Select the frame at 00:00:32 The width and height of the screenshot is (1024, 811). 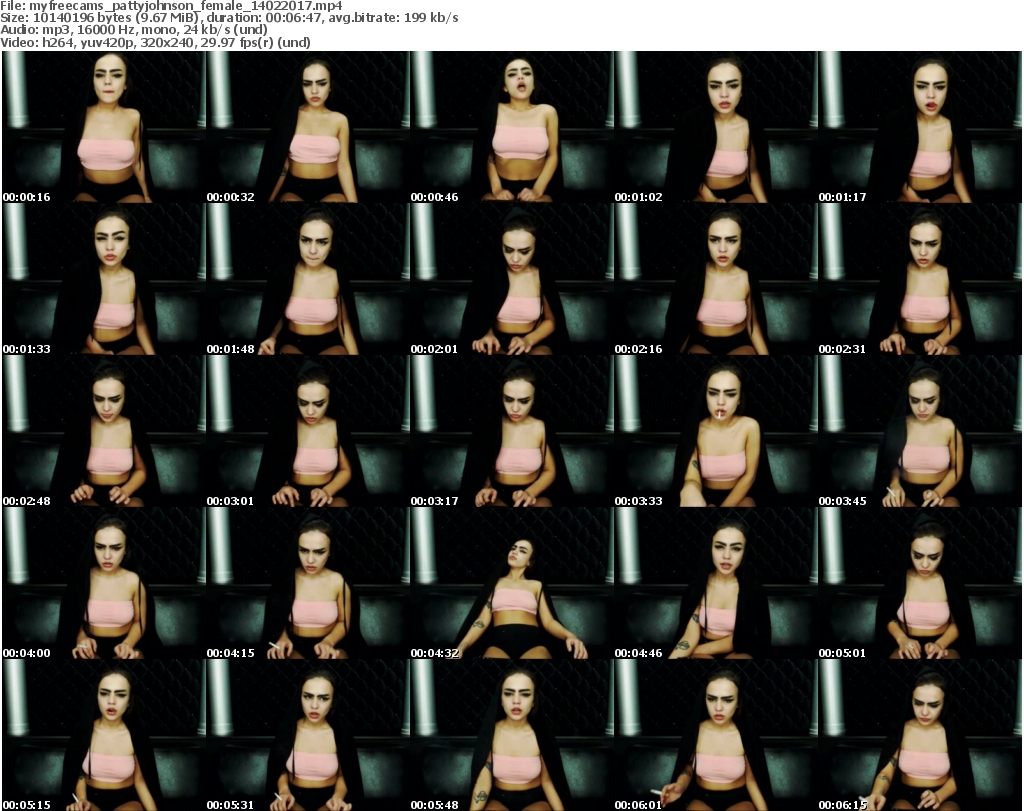click(x=308, y=127)
